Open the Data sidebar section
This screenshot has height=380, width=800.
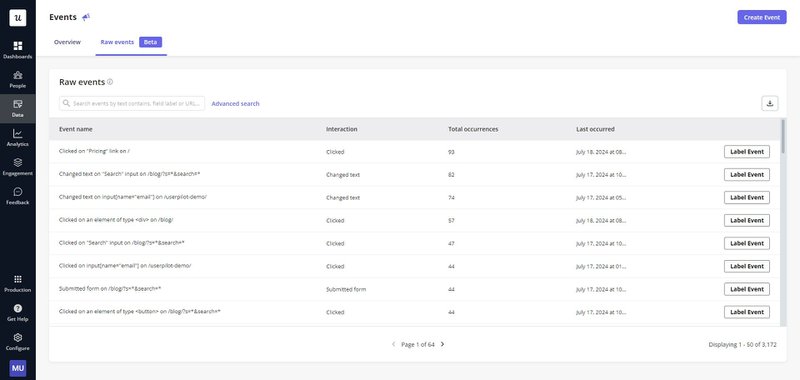pyautogui.click(x=17, y=109)
